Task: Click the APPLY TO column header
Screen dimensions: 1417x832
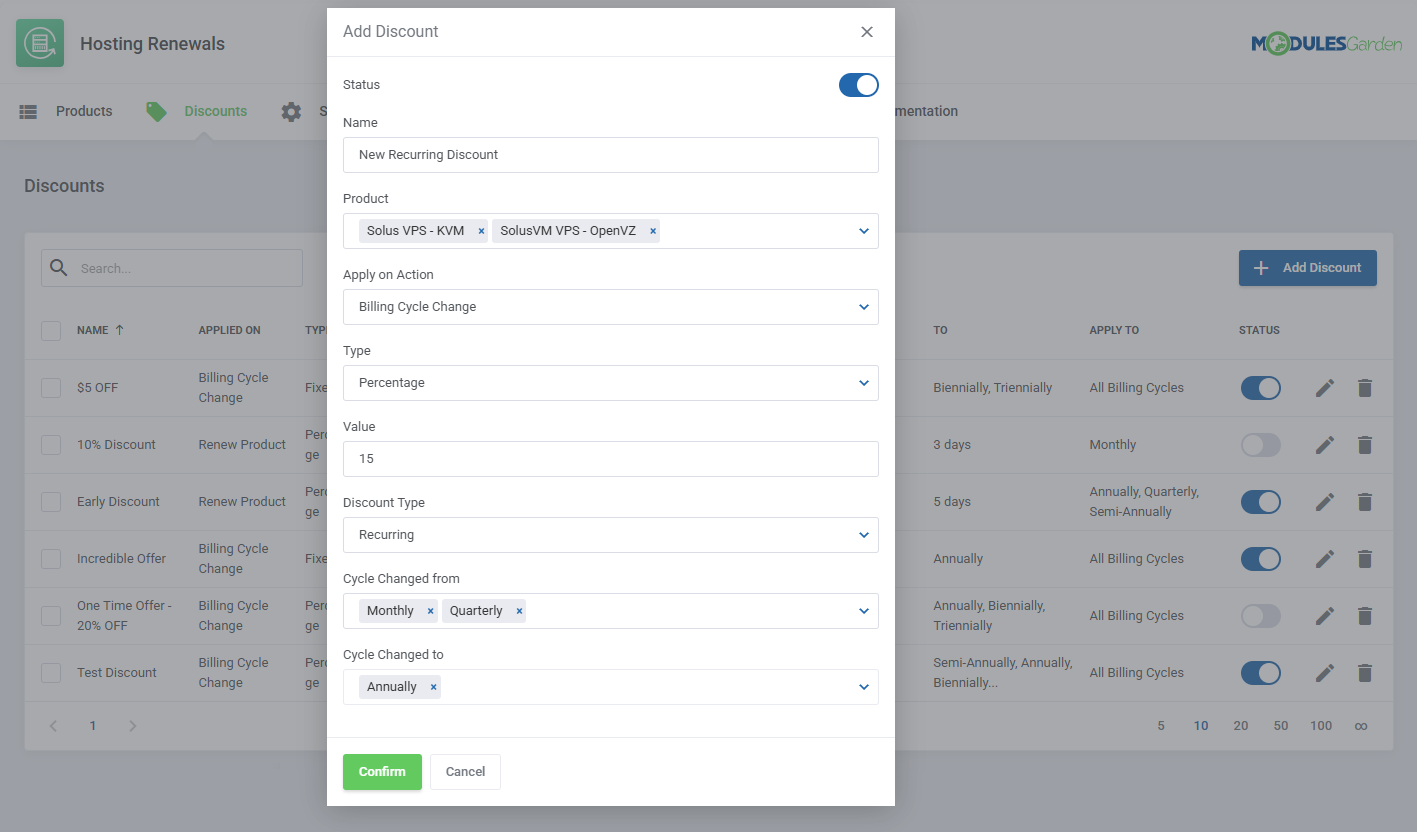Action: [1114, 330]
